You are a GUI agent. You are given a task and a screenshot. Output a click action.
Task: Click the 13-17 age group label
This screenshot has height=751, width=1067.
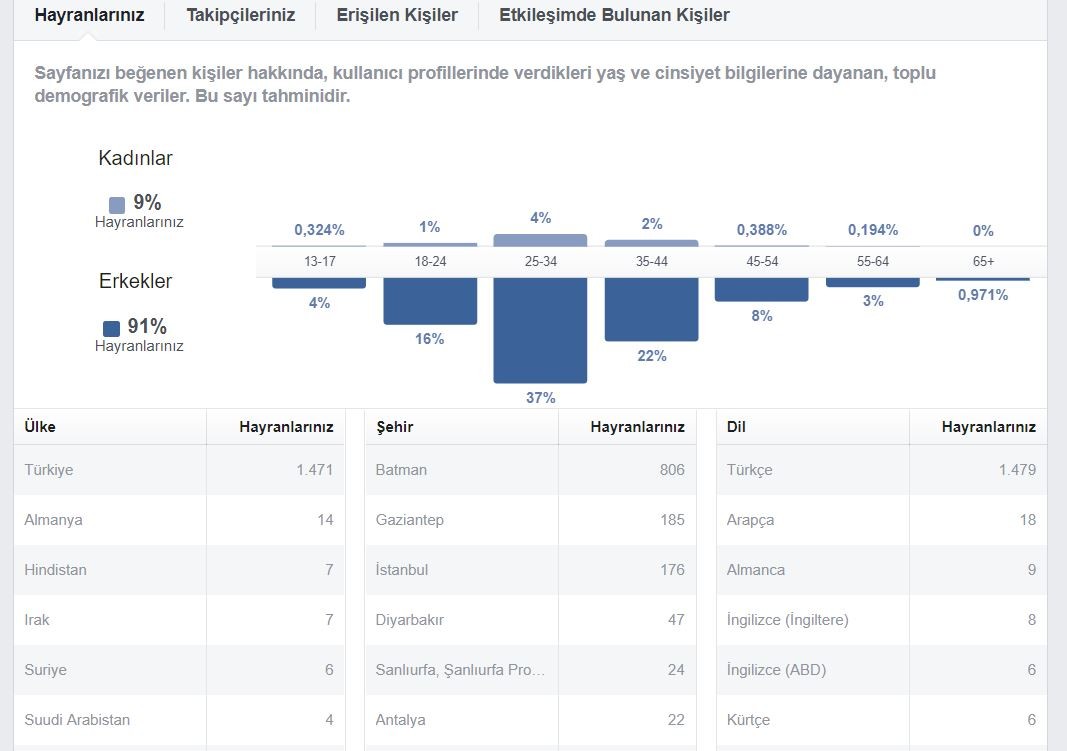point(320,261)
